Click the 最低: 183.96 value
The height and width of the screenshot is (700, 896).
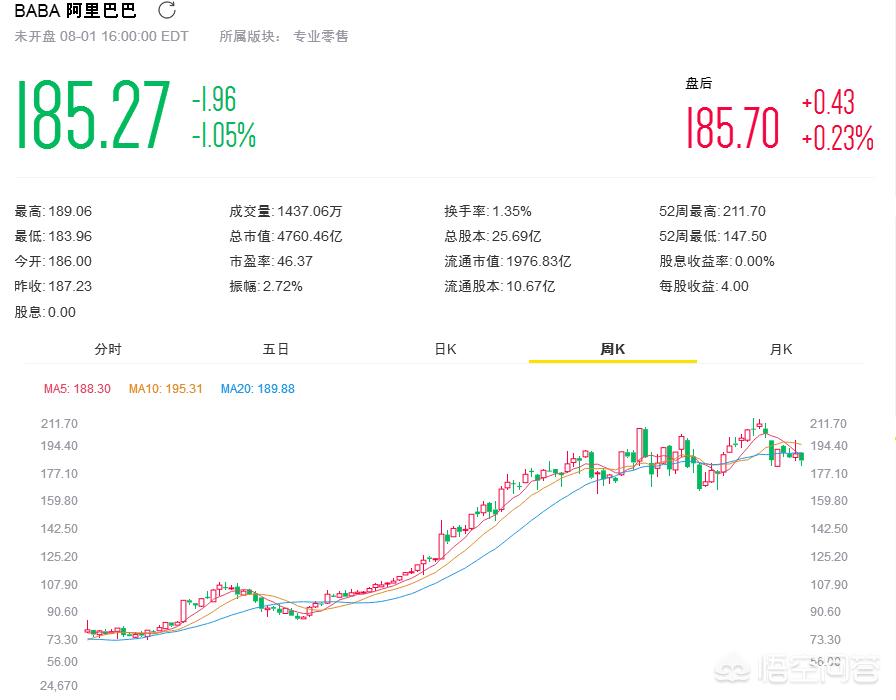pos(53,237)
